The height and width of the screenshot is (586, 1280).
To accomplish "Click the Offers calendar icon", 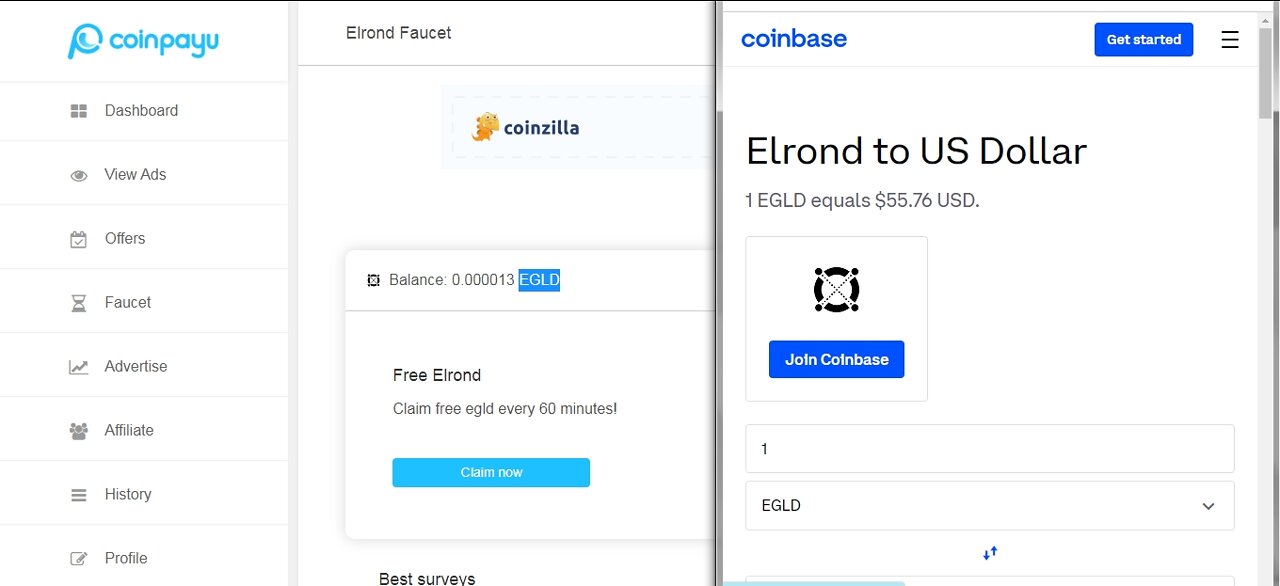I will pos(79,239).
